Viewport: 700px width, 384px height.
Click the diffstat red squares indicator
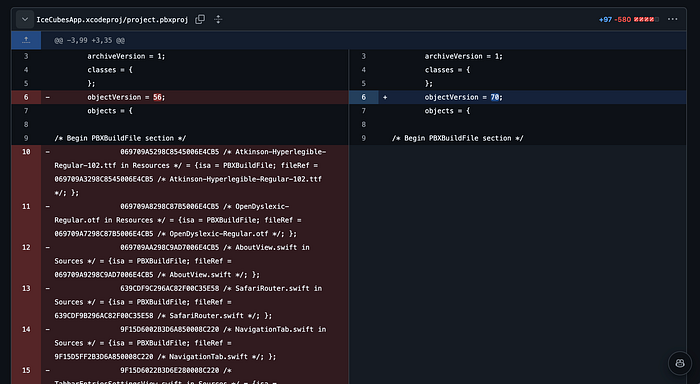coord(646,20)
